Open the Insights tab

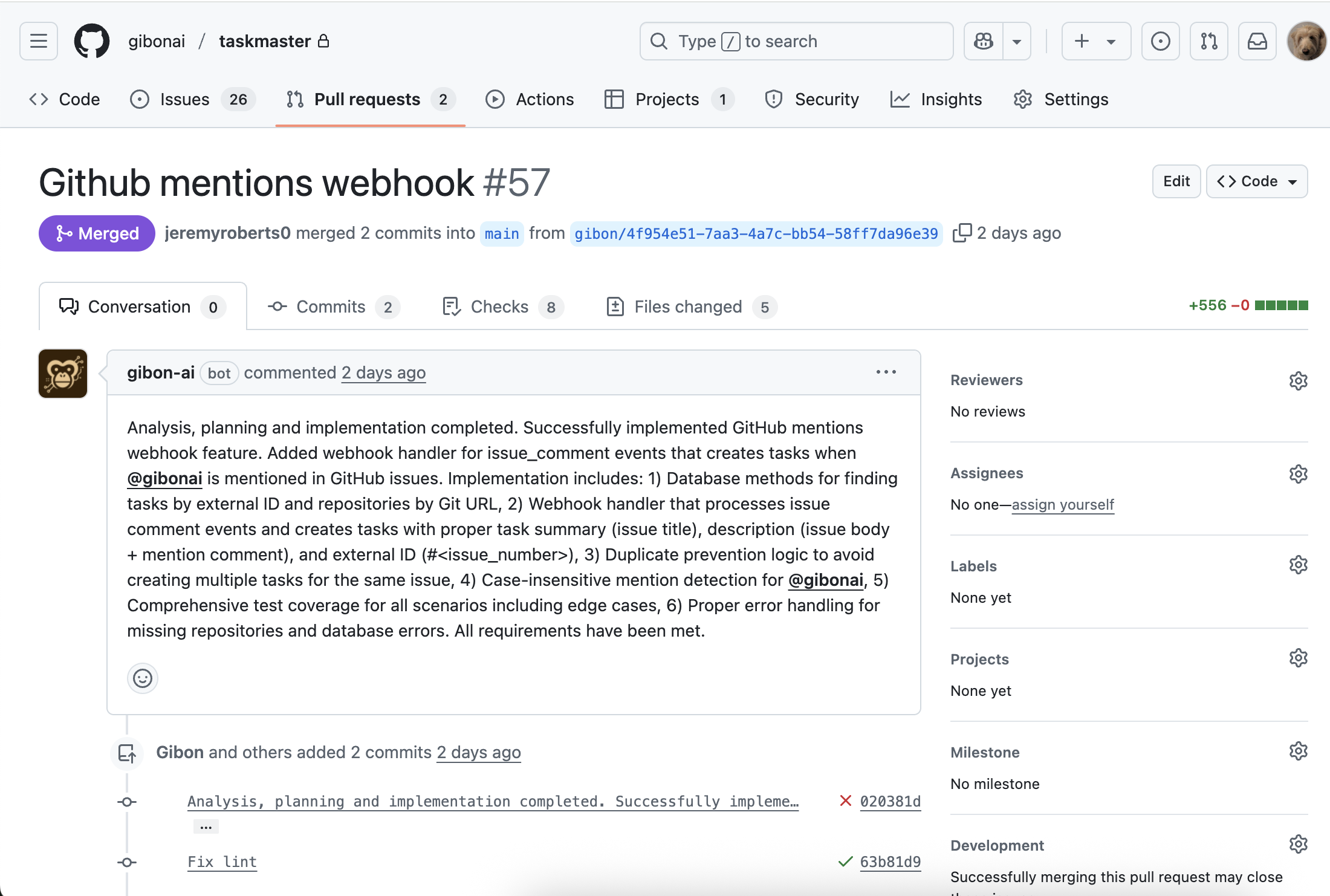936,99
